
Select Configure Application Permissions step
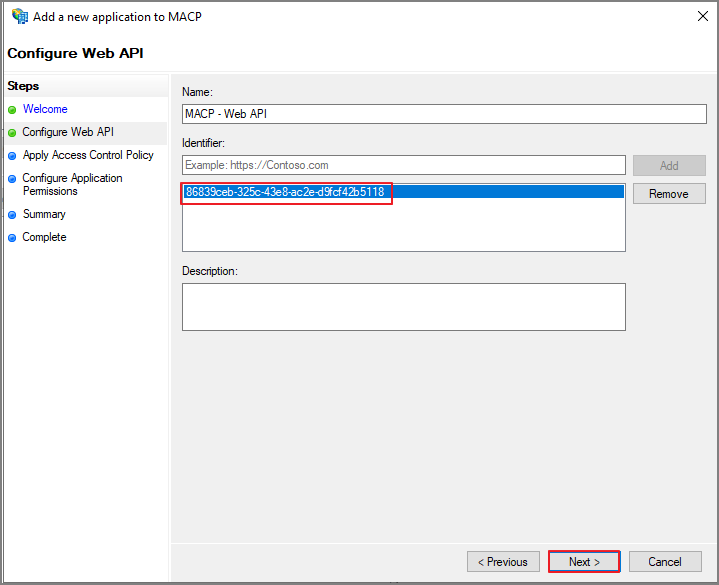click(x=72, y=184)
